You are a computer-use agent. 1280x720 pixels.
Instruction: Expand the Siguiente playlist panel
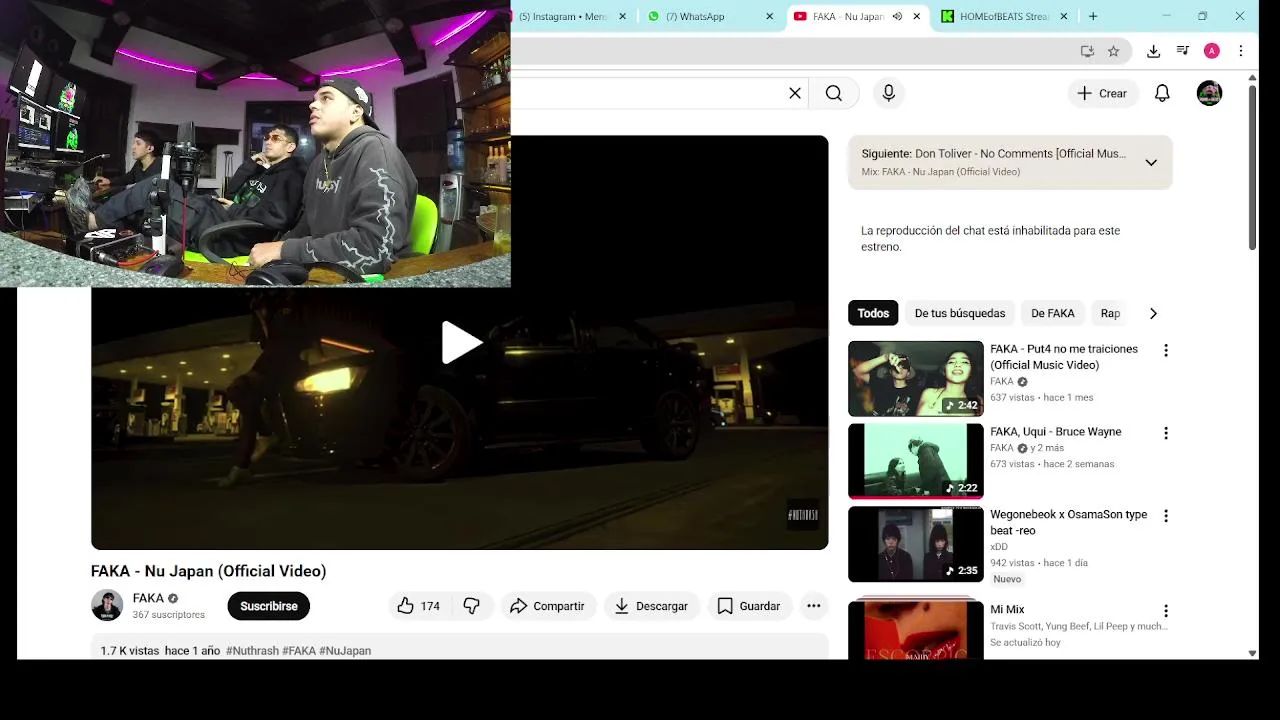point(1151,162)
